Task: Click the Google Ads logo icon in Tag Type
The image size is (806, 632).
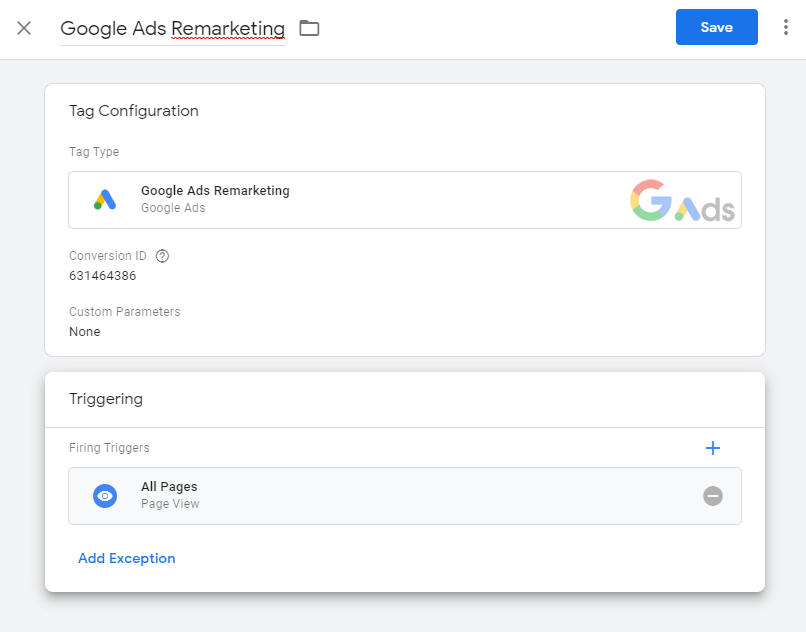Action: click(x=105, y=200)
